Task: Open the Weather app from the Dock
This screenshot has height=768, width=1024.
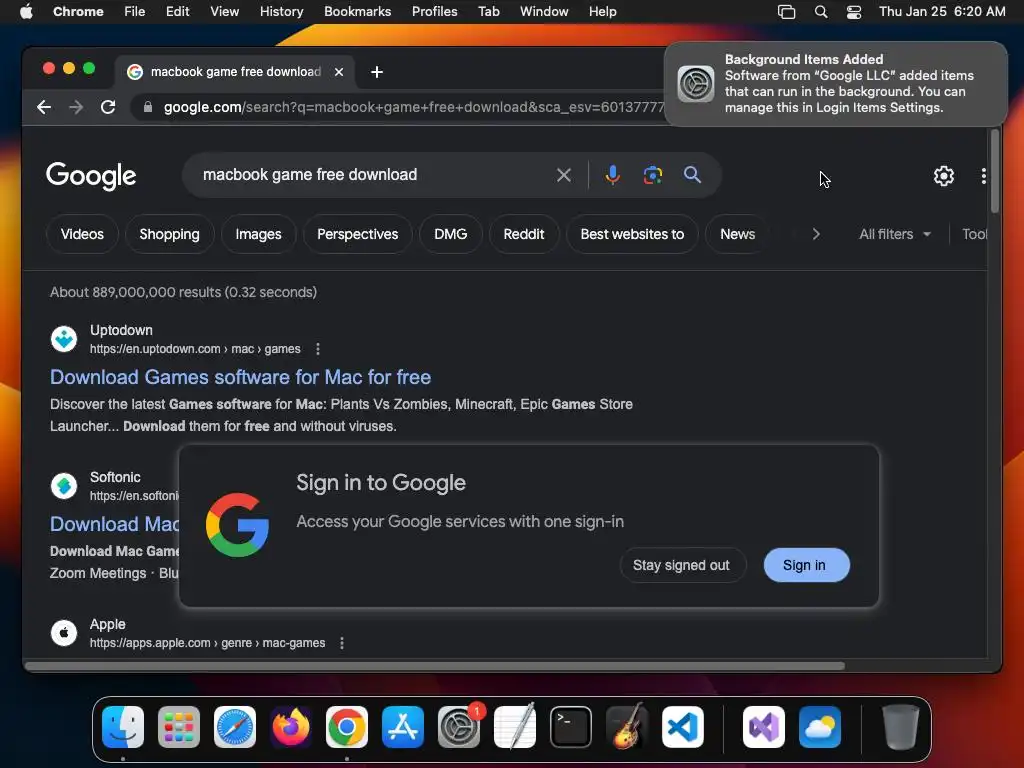Action: tap(820, 727)
